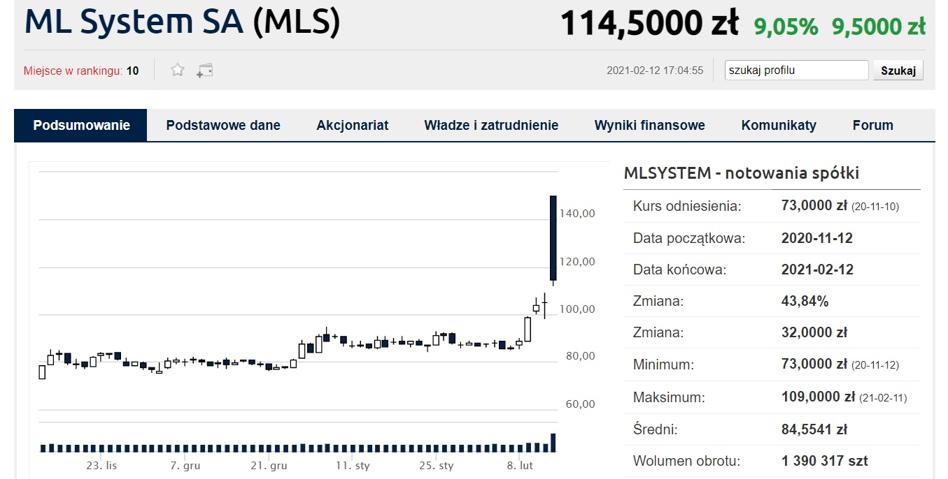Click the tallest volume bar
The image size is (948, 479).
pos(553,443)
